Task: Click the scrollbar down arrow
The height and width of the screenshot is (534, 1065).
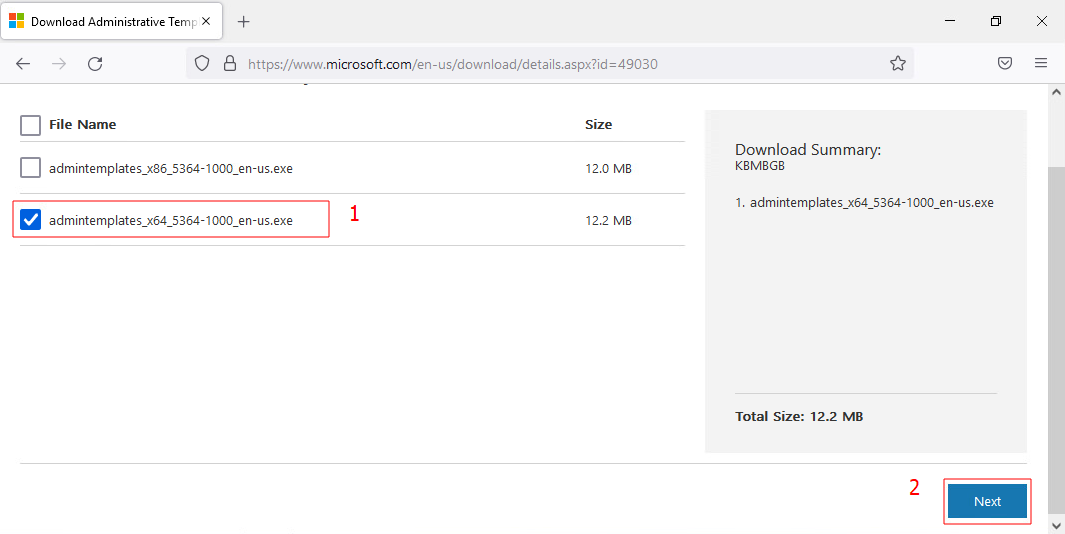Action: [1056, 525]
